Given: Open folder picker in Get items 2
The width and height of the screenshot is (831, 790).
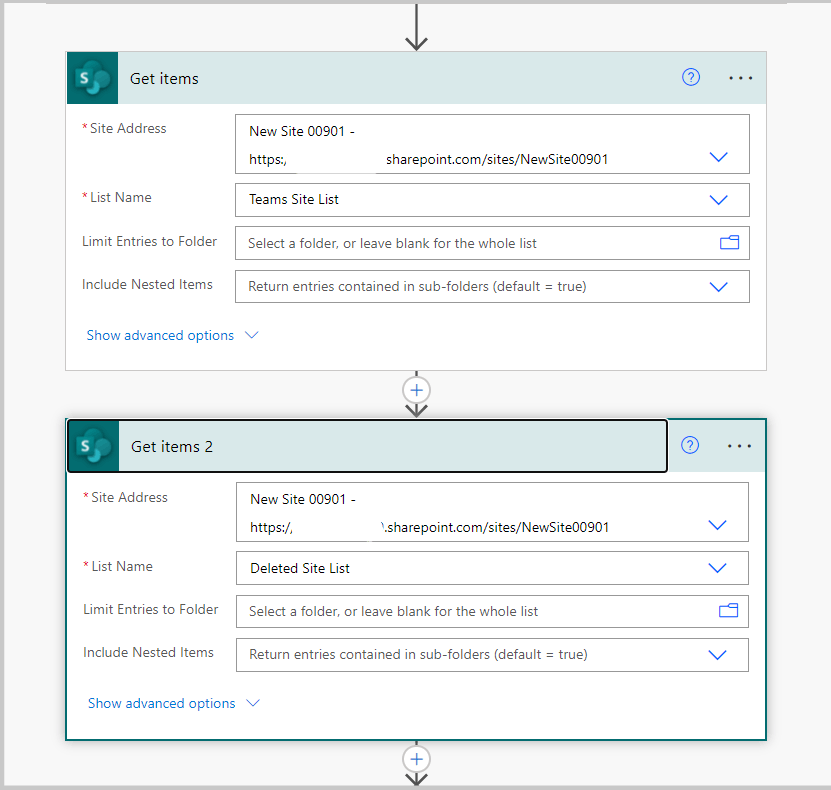Looking at the screenshot, I should click(x=728, y=611).
